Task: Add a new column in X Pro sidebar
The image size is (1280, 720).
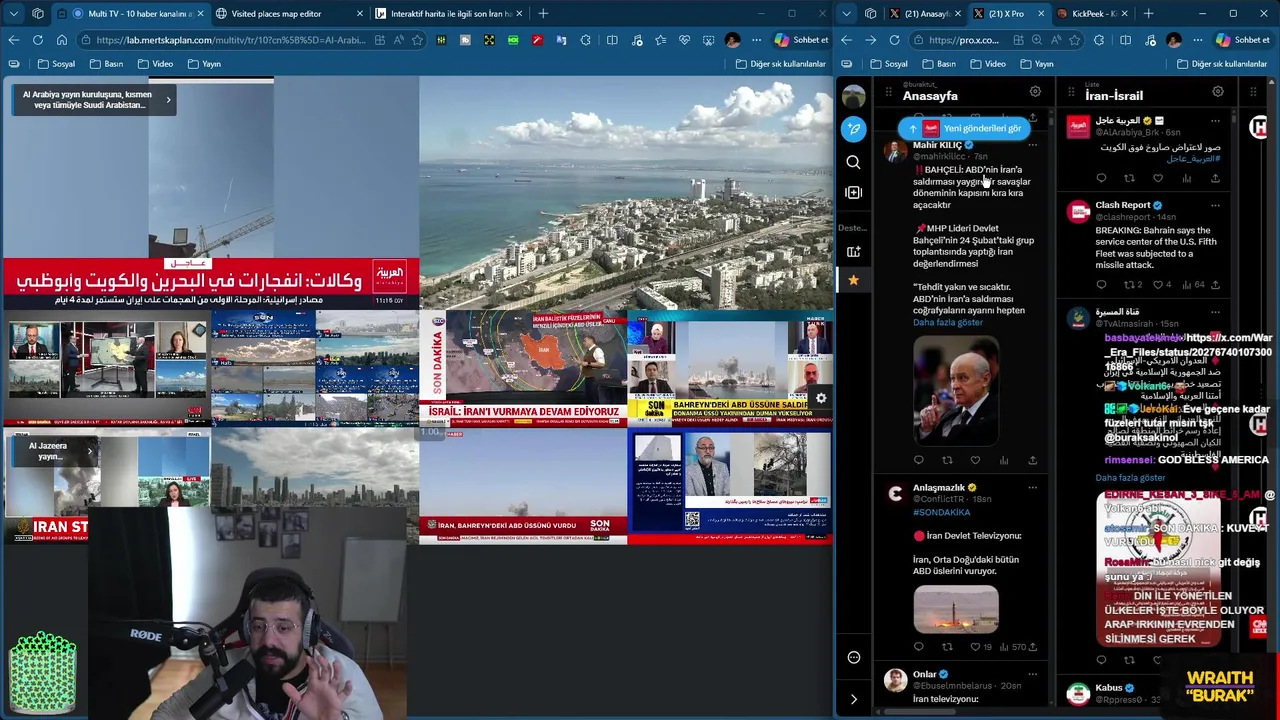Action: click(x=853, y=192)
